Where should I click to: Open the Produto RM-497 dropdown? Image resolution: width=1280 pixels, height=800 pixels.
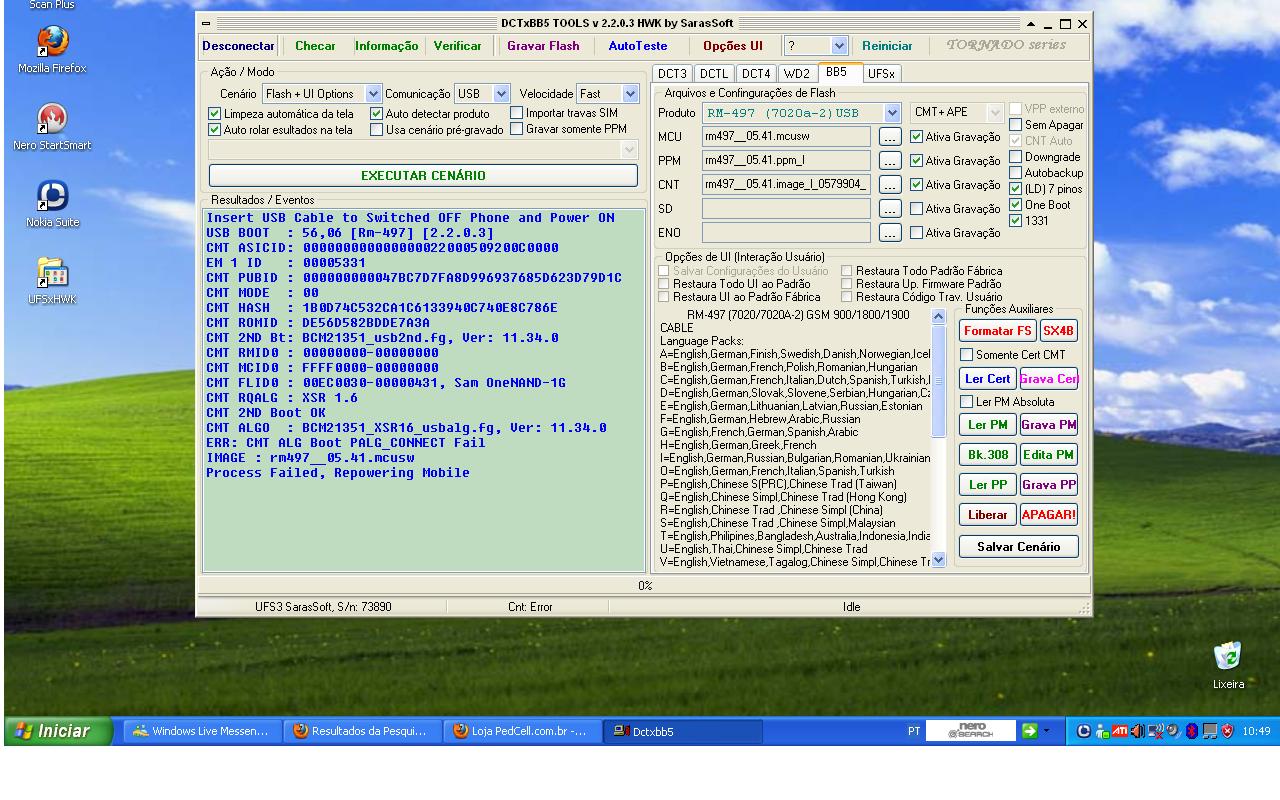pyautogui.click(x=892, y=113)
